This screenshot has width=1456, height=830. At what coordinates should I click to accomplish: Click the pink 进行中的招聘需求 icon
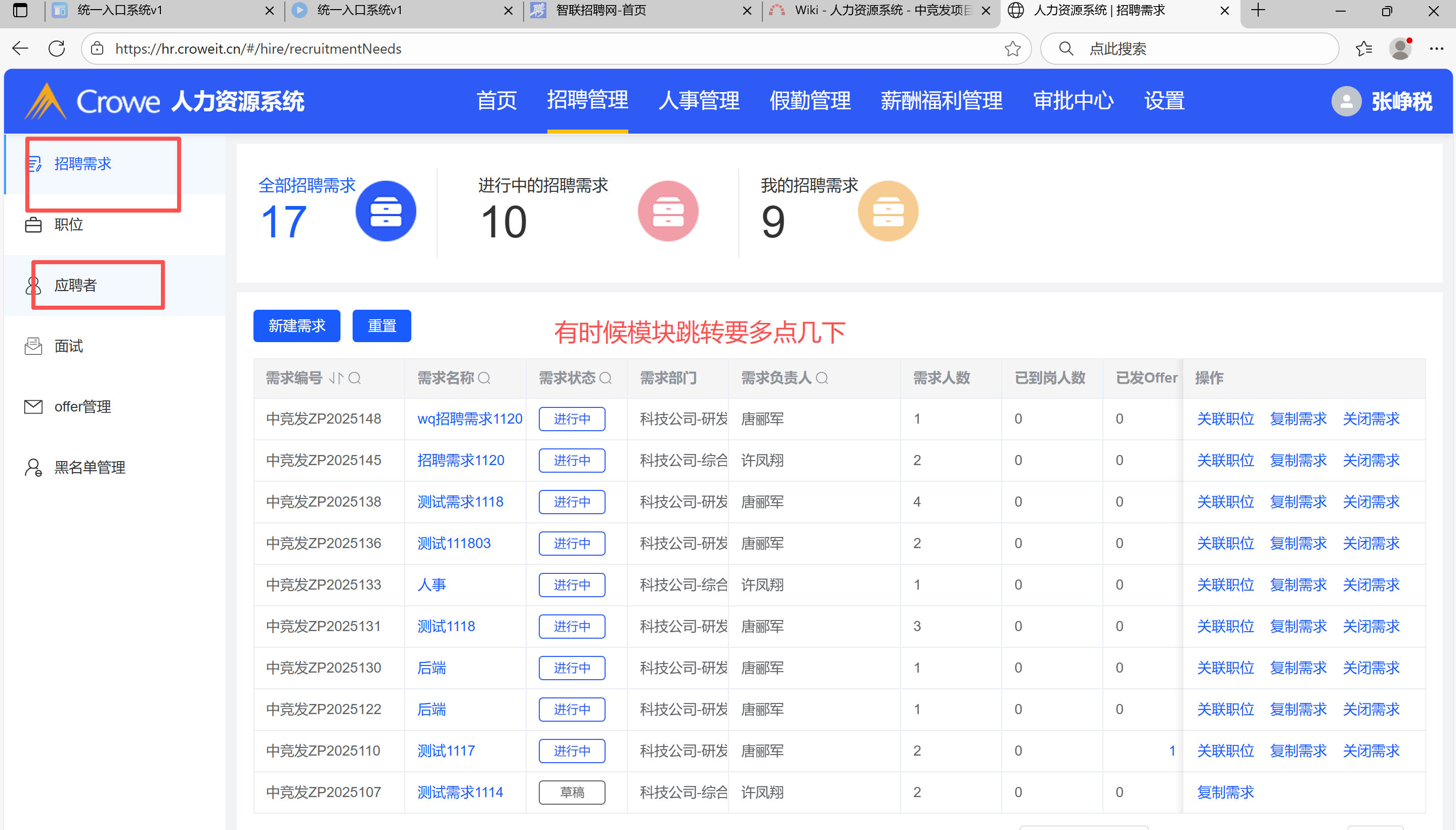[x=668, y=212]
